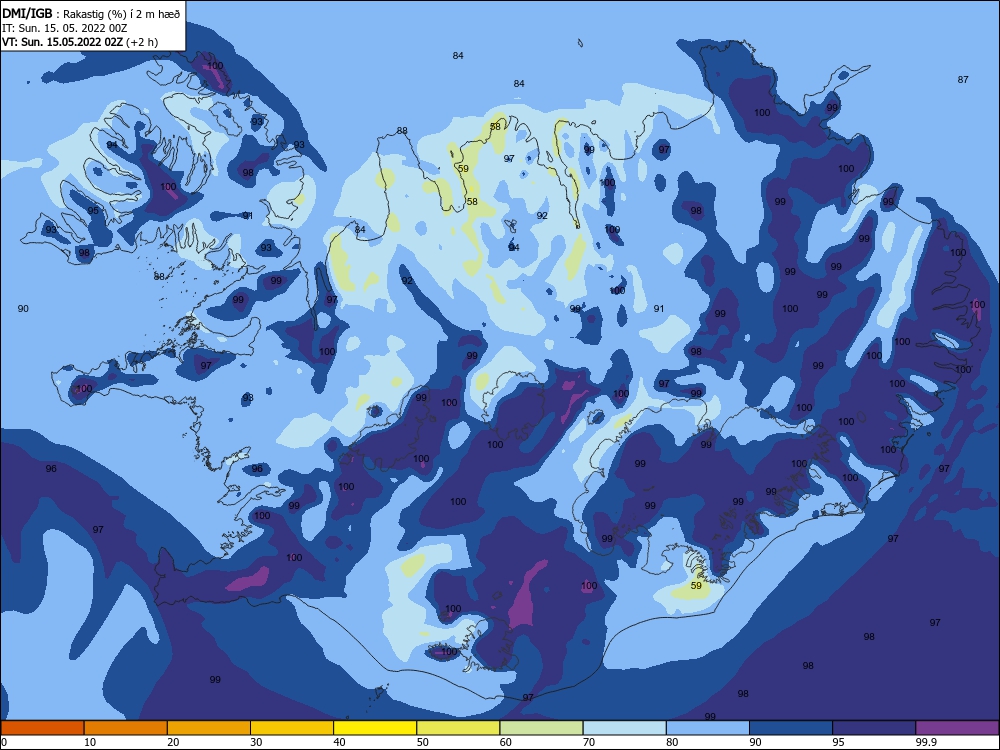The width and height of the screenshot is (1000, 750).
Task: Pick the dark navy 95–99.9 legend swatch
Action: 874,728
